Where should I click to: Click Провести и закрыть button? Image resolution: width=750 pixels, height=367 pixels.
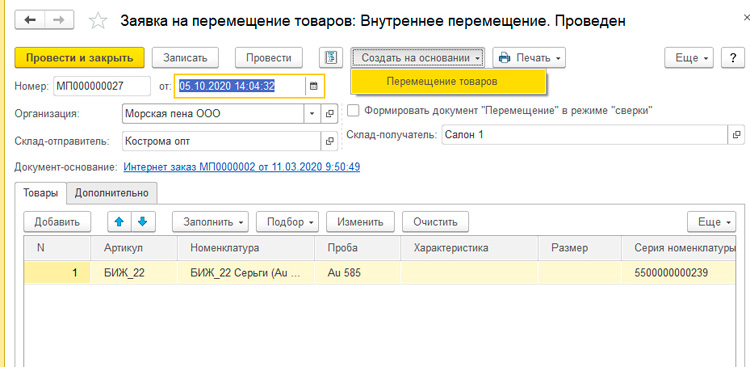pyautogui.click(x=79, y=58)
